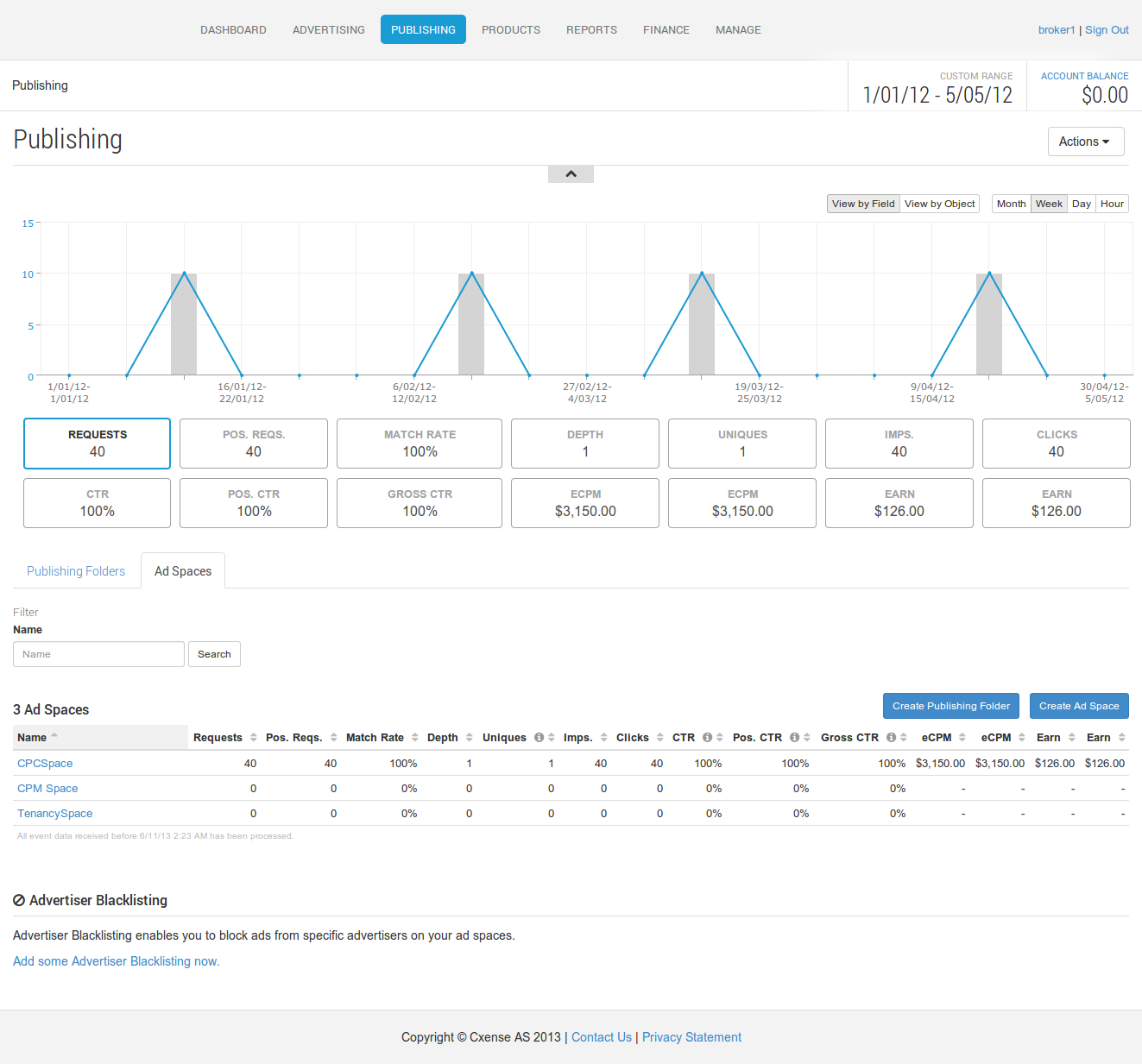Set chart granularity to Month
Screen dimensions: 1142x1064
1011,204
